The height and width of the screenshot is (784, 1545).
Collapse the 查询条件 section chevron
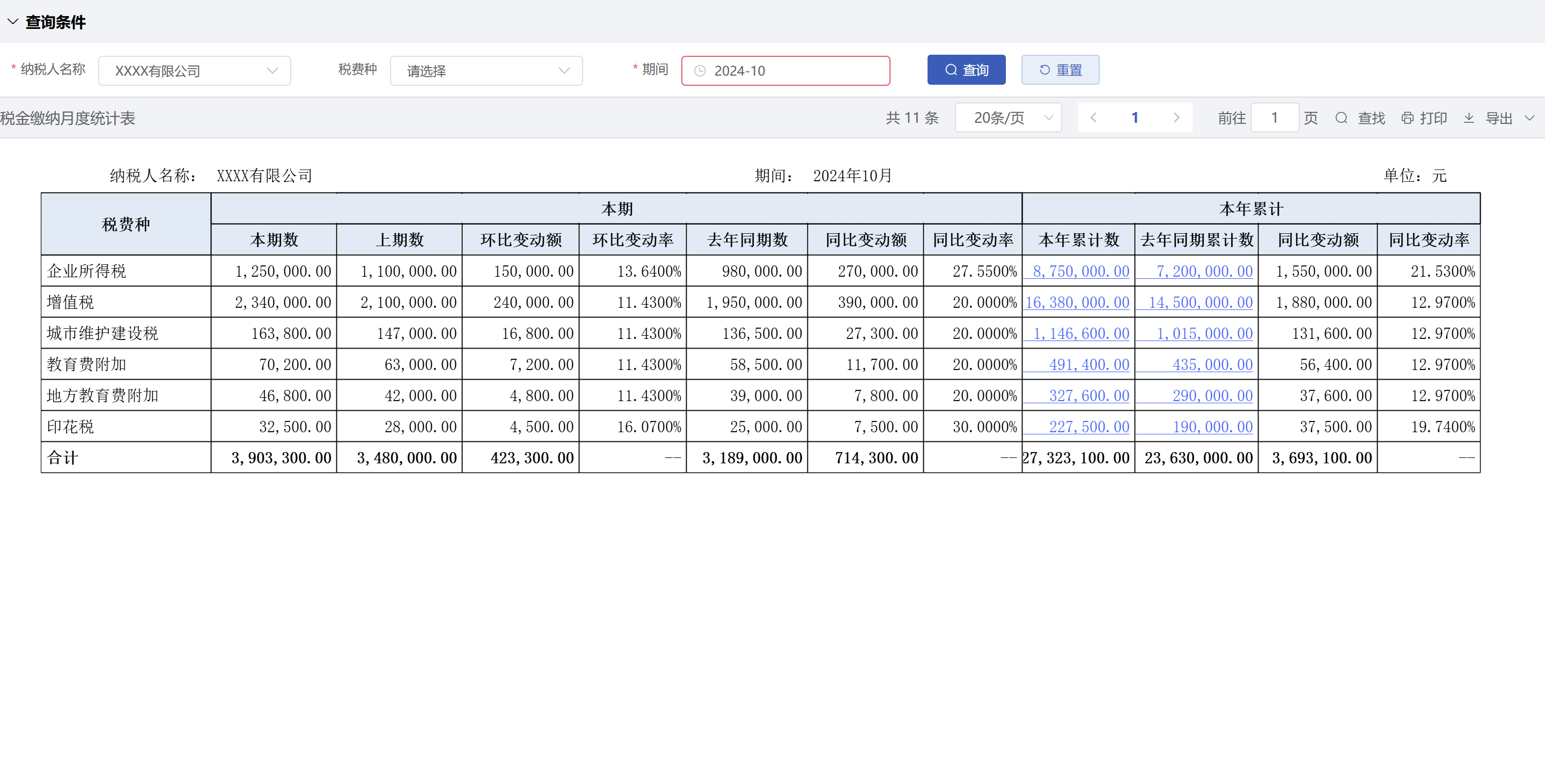pos(12,21)
